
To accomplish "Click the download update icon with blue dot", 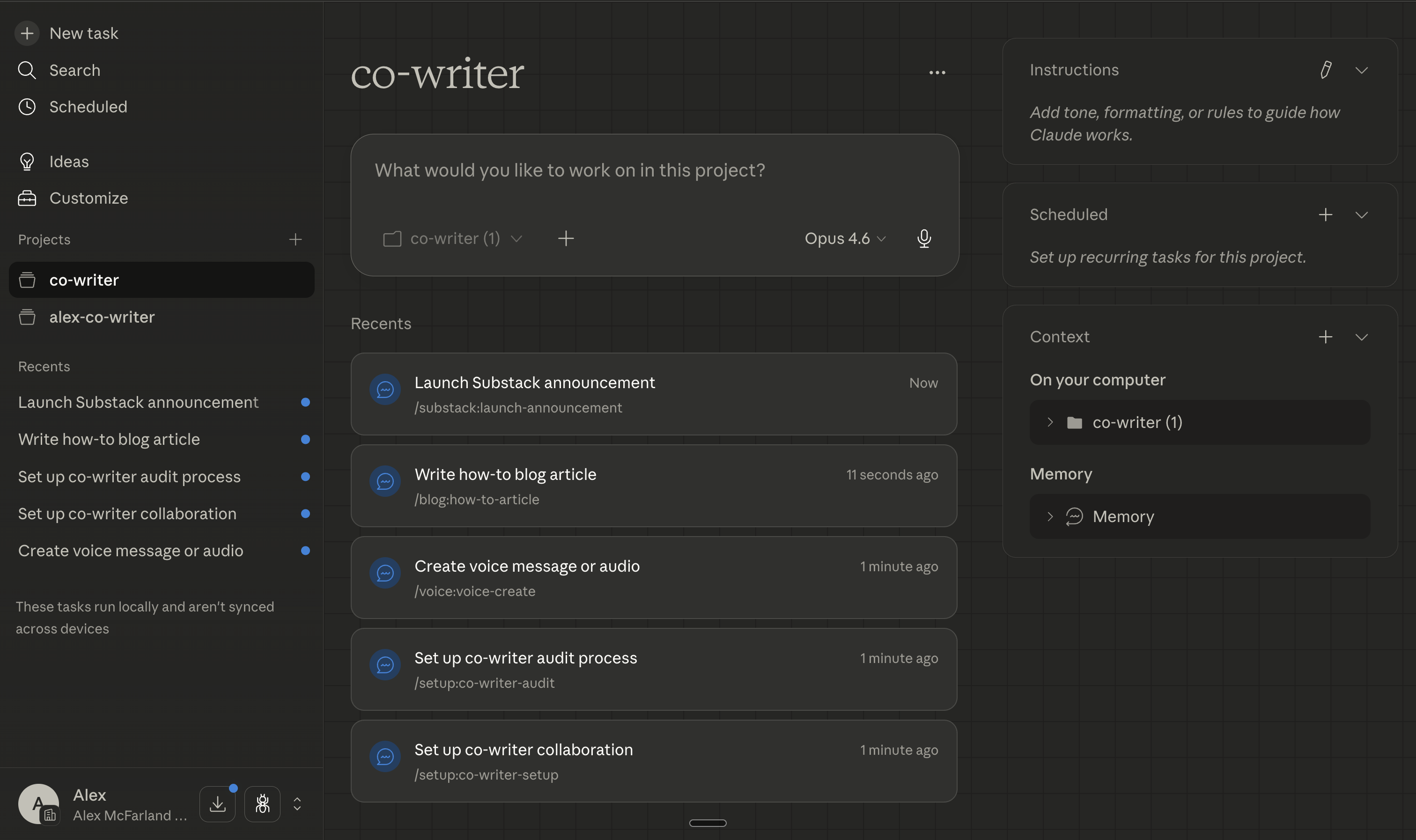I will [218, 803].
